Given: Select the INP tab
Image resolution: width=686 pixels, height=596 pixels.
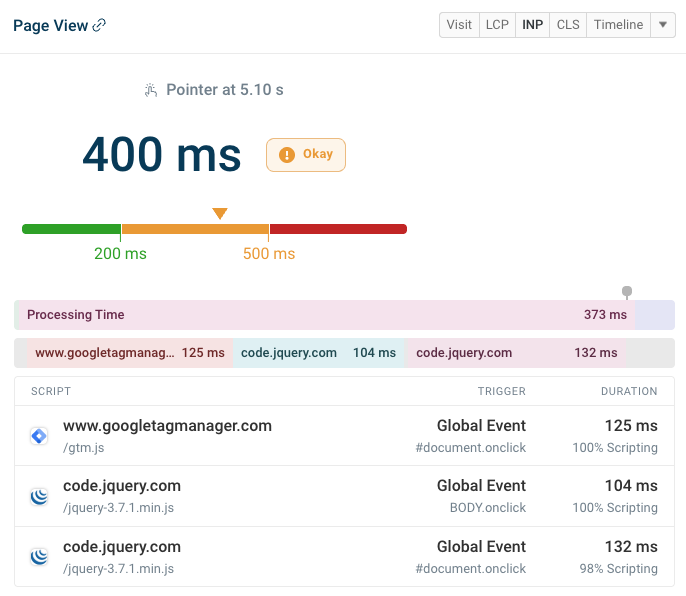Looking at the screenshot, I should click(532, 25).
